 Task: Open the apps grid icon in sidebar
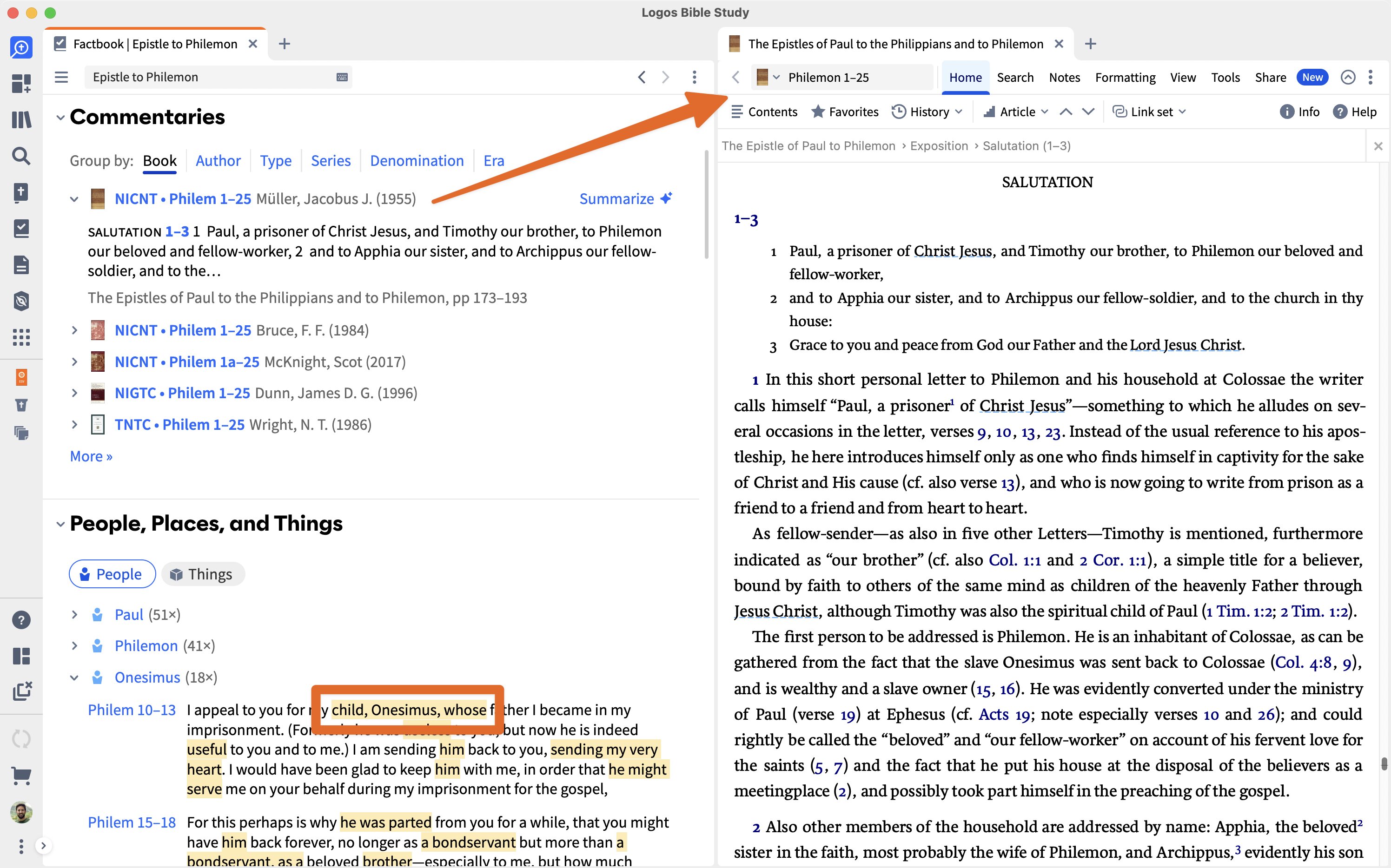21,337
